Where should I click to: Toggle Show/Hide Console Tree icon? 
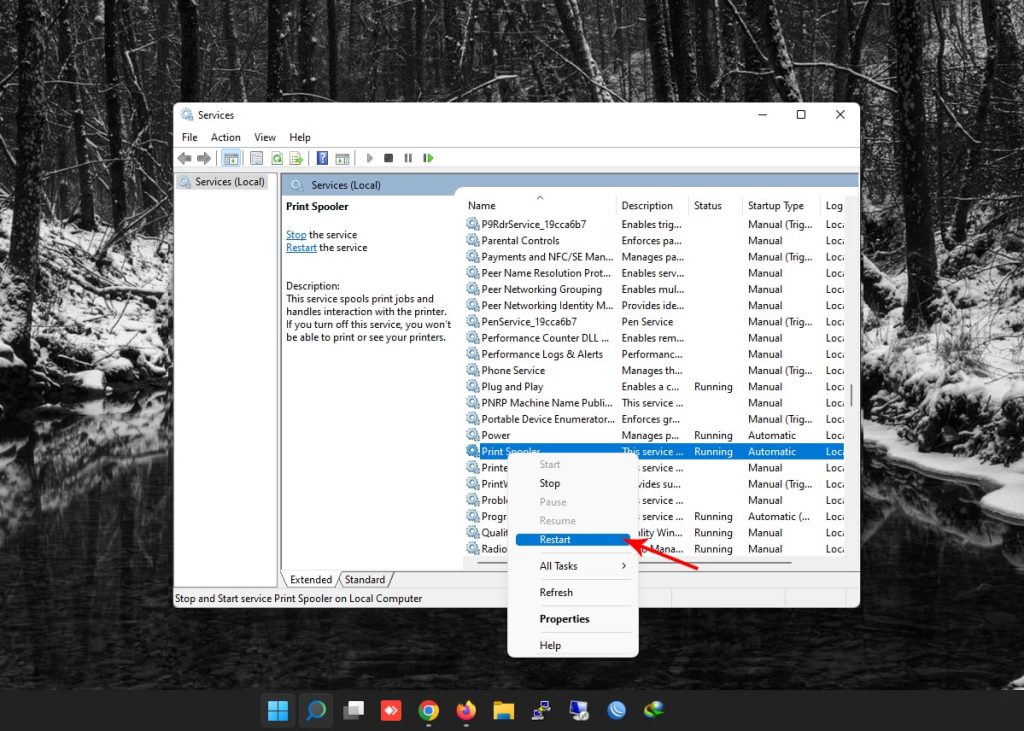click(231, 158)
